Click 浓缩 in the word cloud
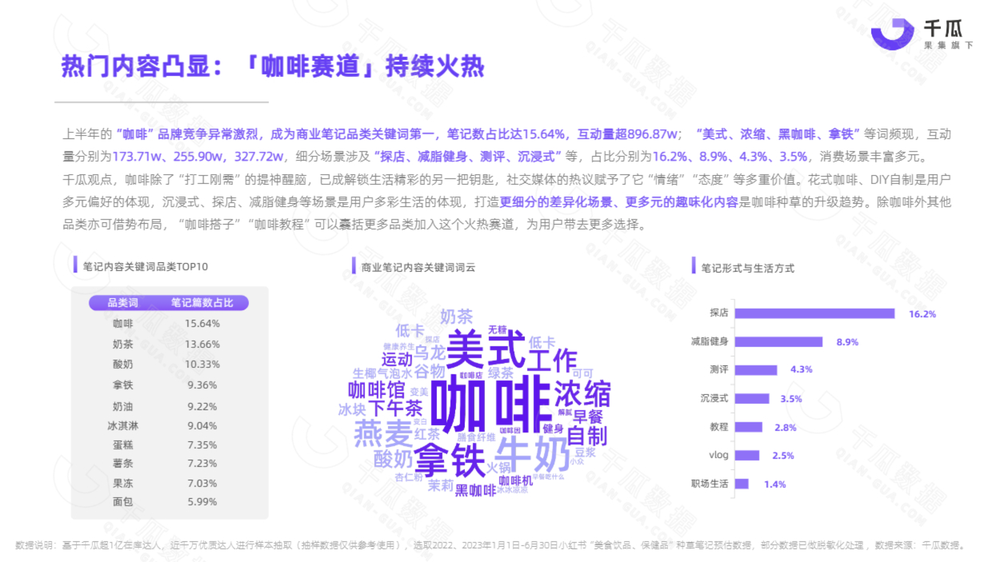This screenshot has width=1000, height=562. (x=582, y=390)
